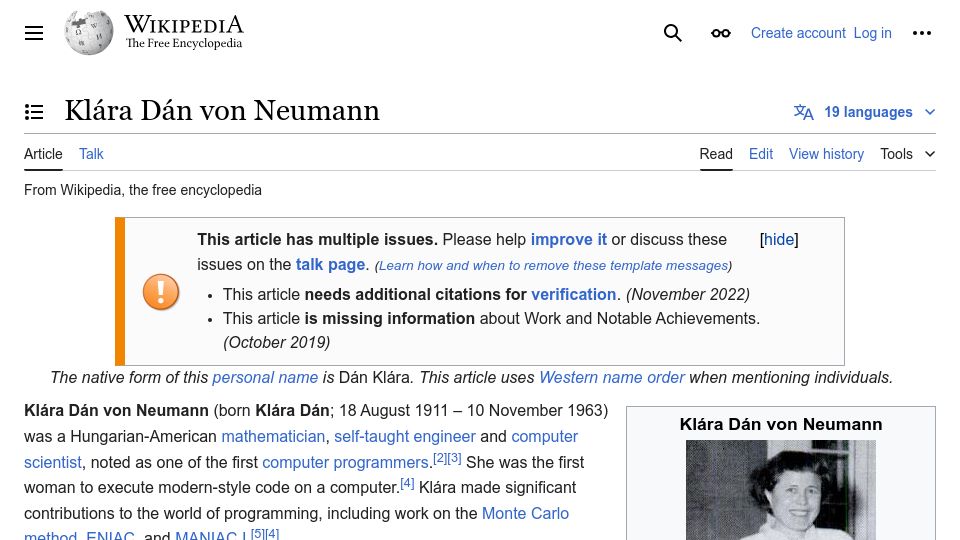Viewport: 960px width, 540px height.
Task: Toggle the table of contents icon
Action: 34,112
